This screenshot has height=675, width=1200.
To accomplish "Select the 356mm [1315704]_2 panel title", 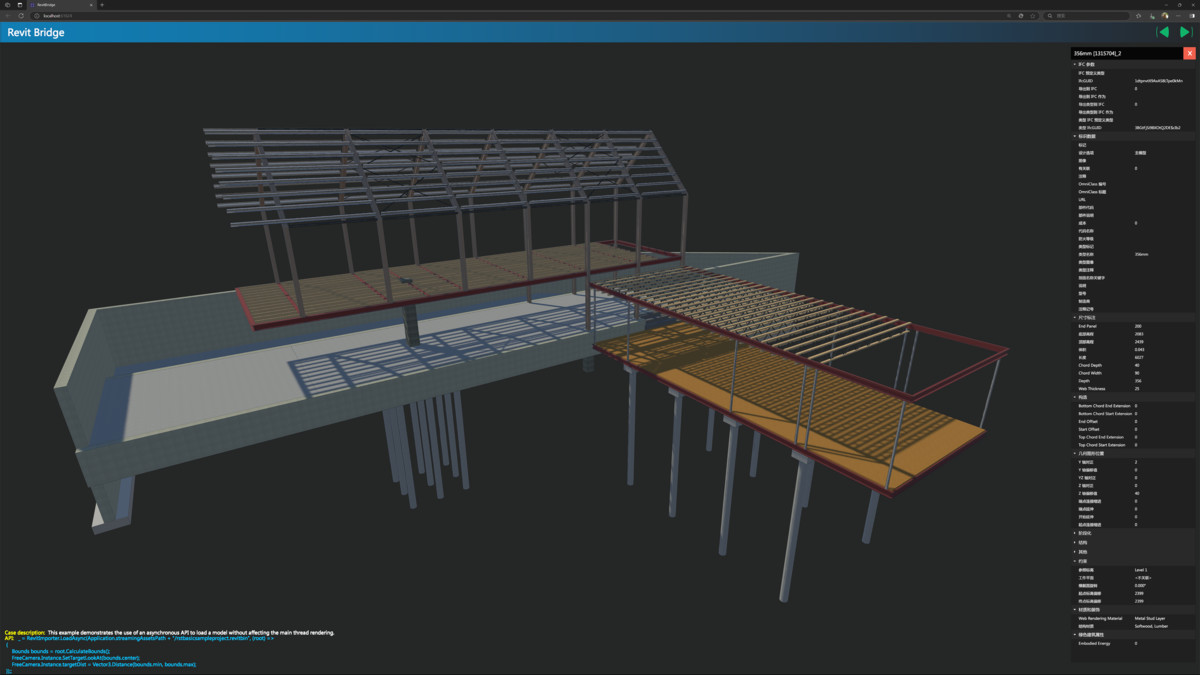I will [x=1097, y=53].
